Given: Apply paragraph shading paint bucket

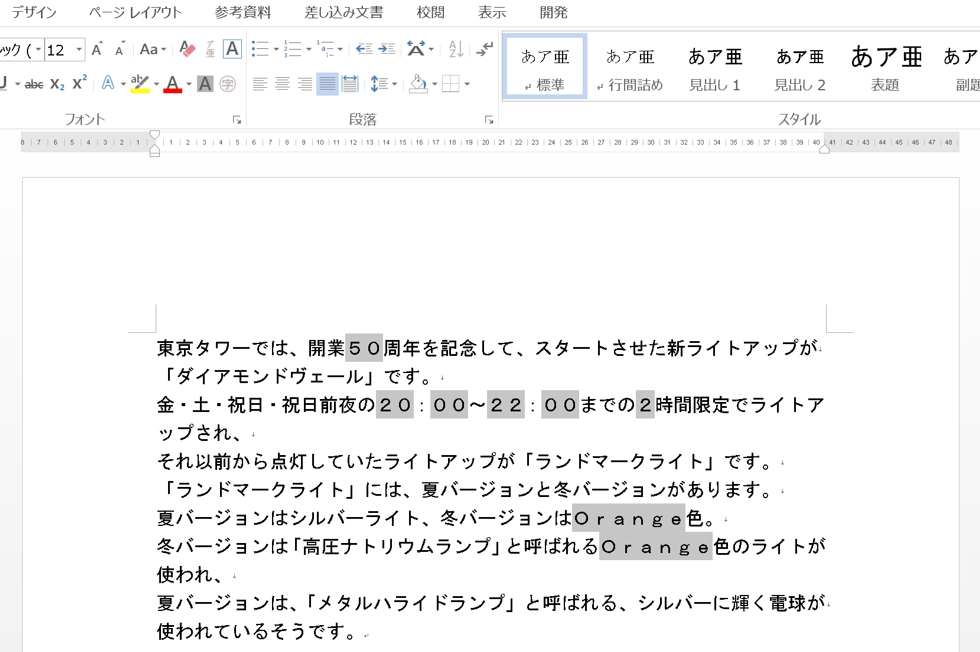Looking at the screenshot, I should coord(418,83).
